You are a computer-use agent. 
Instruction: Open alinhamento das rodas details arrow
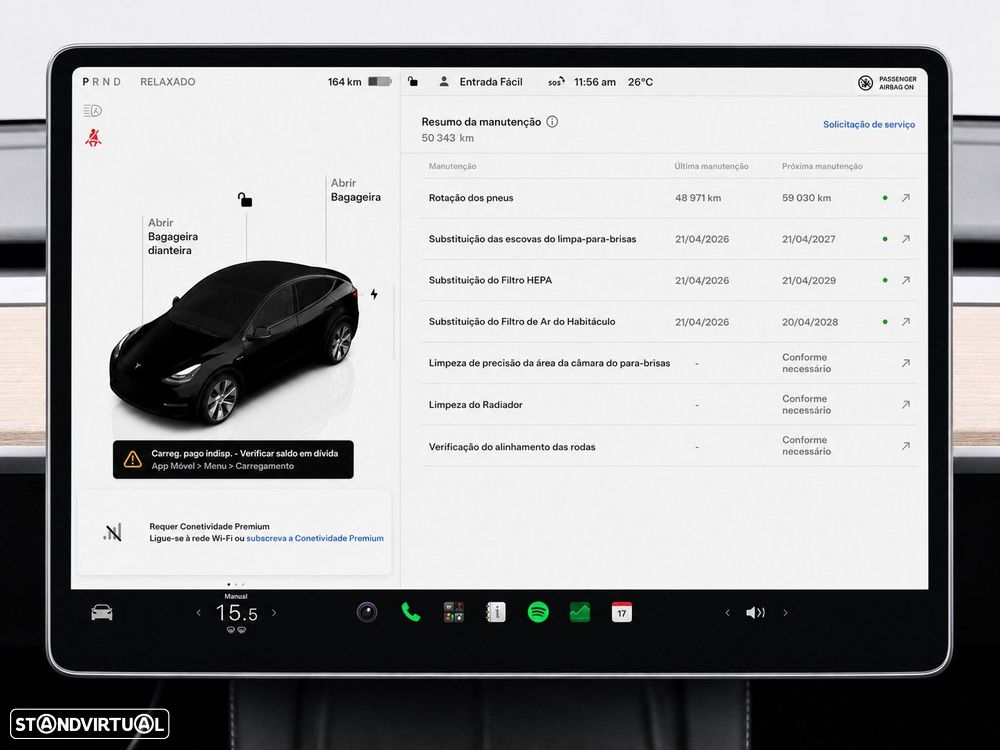tap(906, 446)
